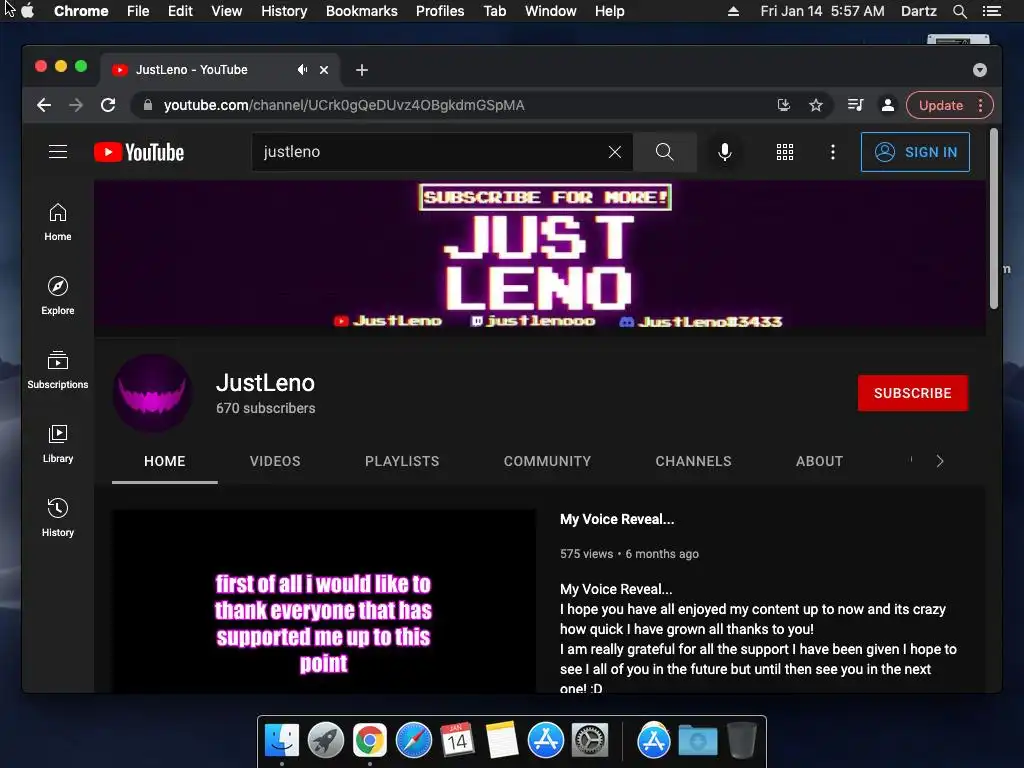Go to Home in sidebar
Viewport: 1024px width, 768px height.
click(x=57, y=222)
